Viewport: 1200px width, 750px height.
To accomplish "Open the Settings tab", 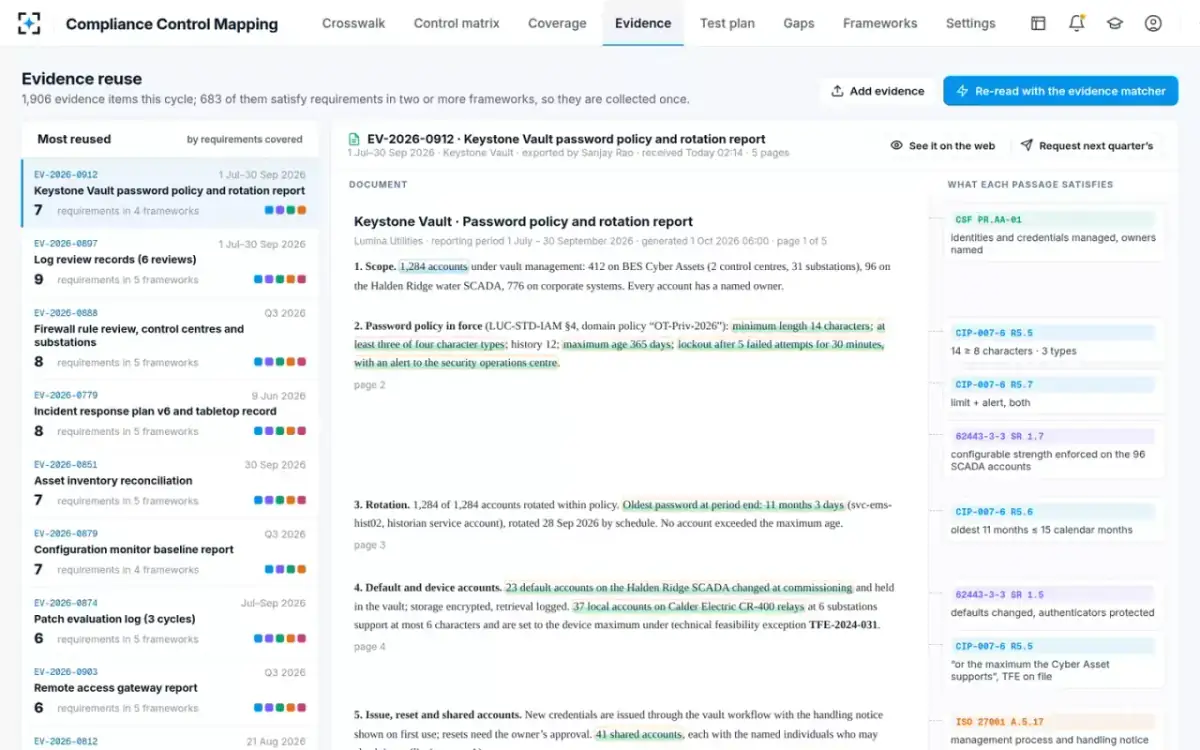I will click(970, 23).
